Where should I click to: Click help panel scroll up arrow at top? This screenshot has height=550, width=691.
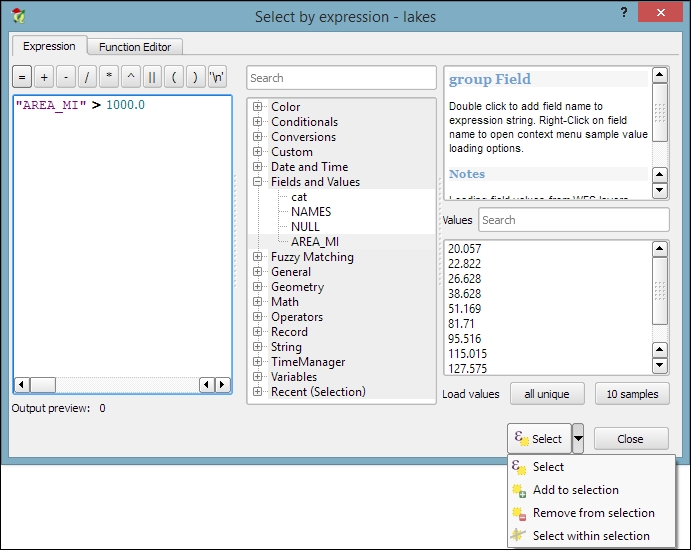click(659, 74)
